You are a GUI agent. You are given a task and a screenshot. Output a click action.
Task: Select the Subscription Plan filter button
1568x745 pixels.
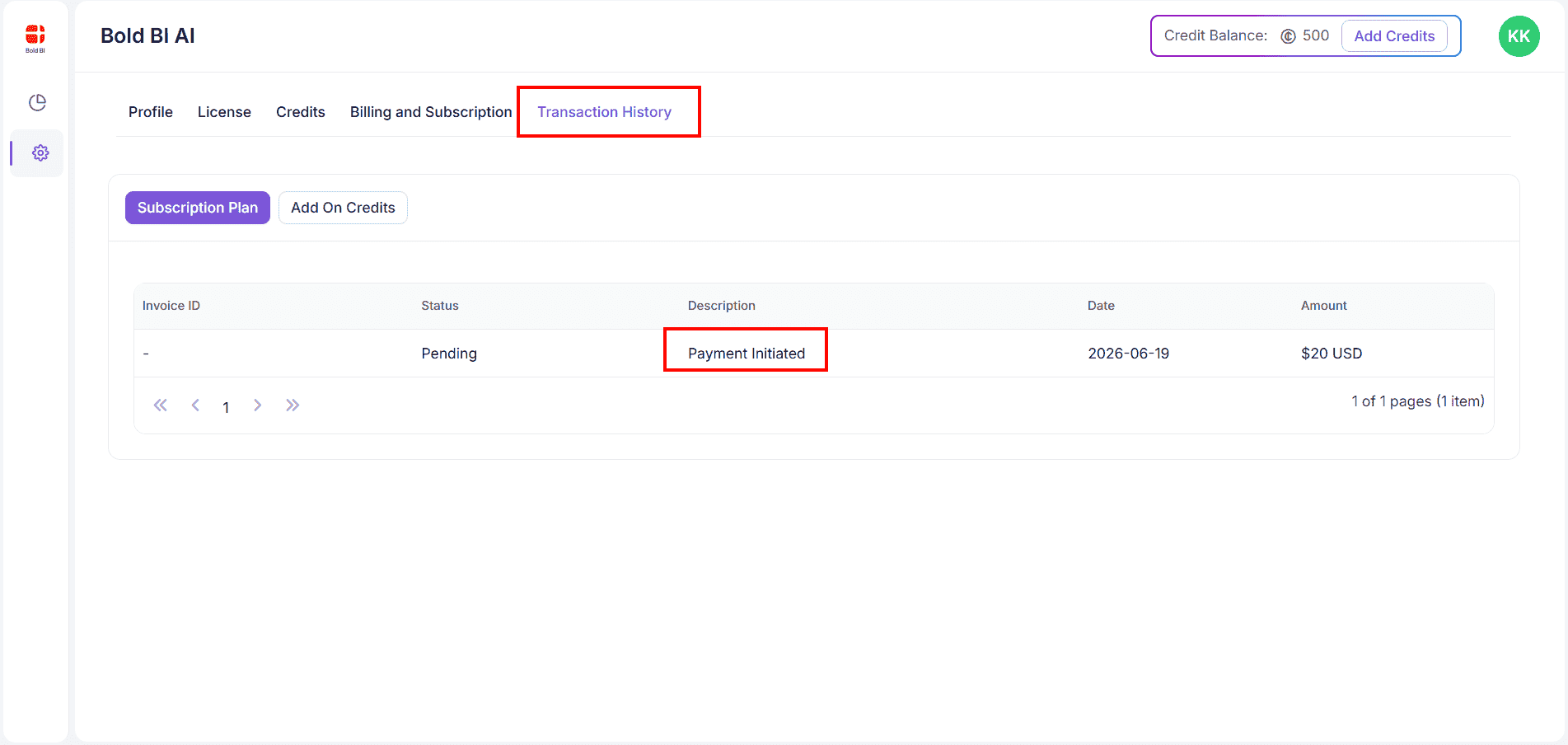click(198, 208)
